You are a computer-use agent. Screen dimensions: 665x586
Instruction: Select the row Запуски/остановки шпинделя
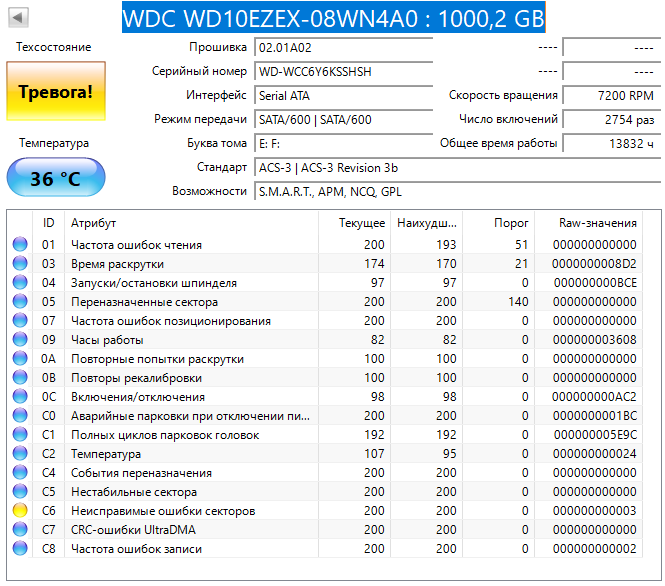(x=327, y=282)
